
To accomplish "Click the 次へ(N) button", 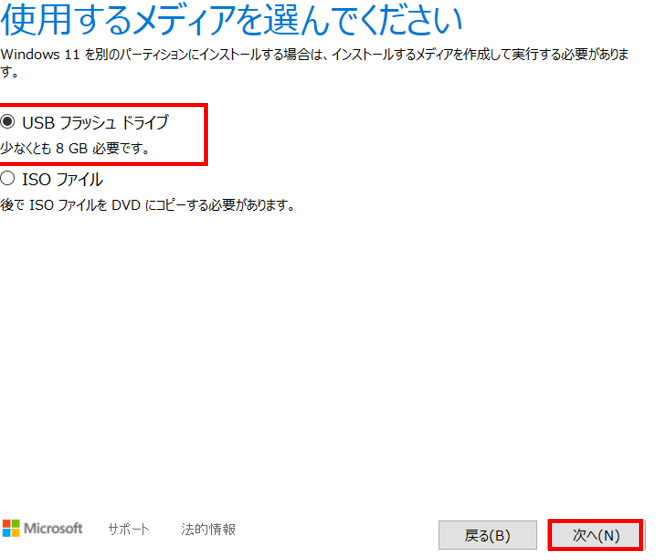I will tap(596, 535).
